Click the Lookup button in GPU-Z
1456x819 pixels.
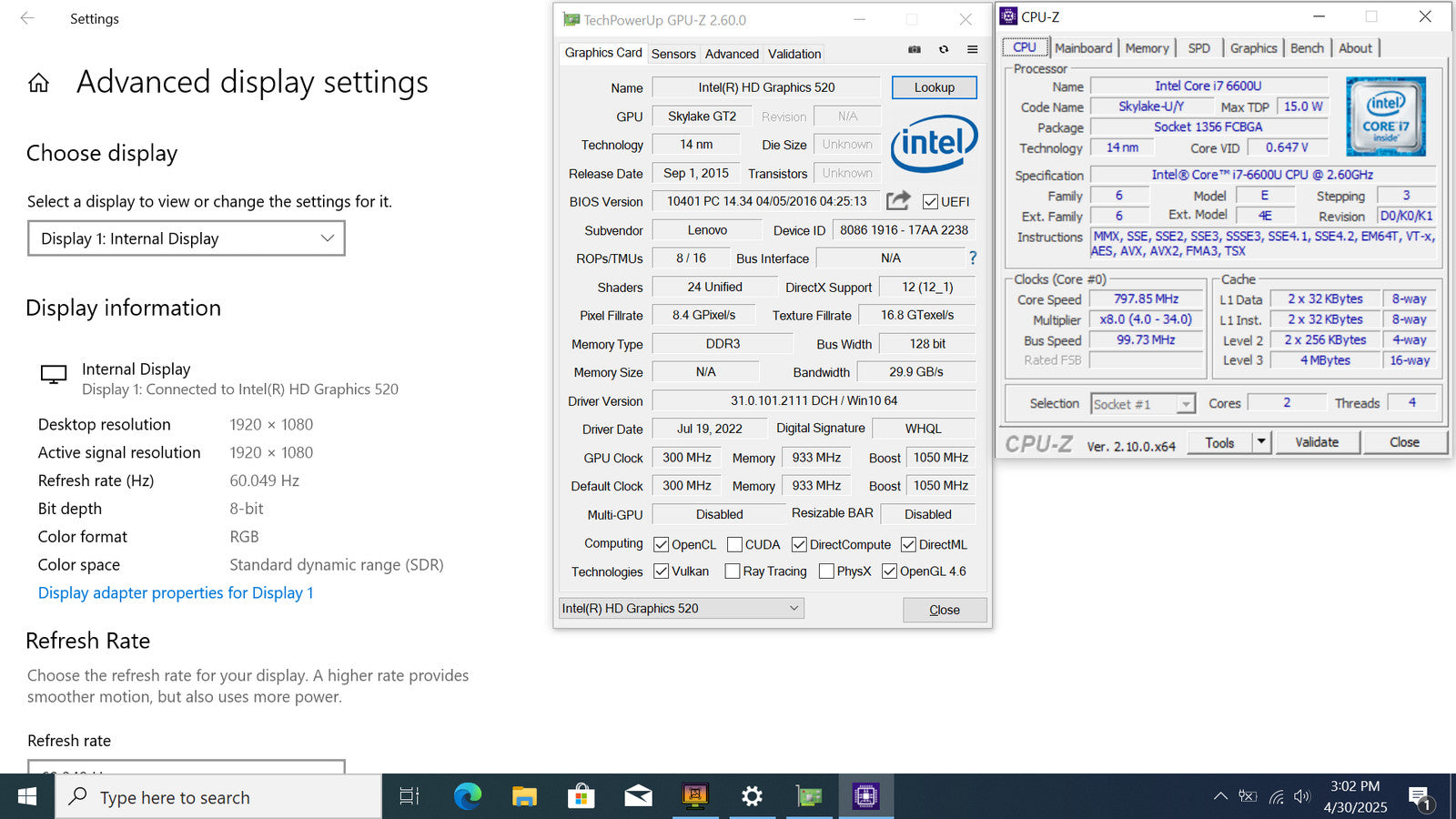[934, 87]
